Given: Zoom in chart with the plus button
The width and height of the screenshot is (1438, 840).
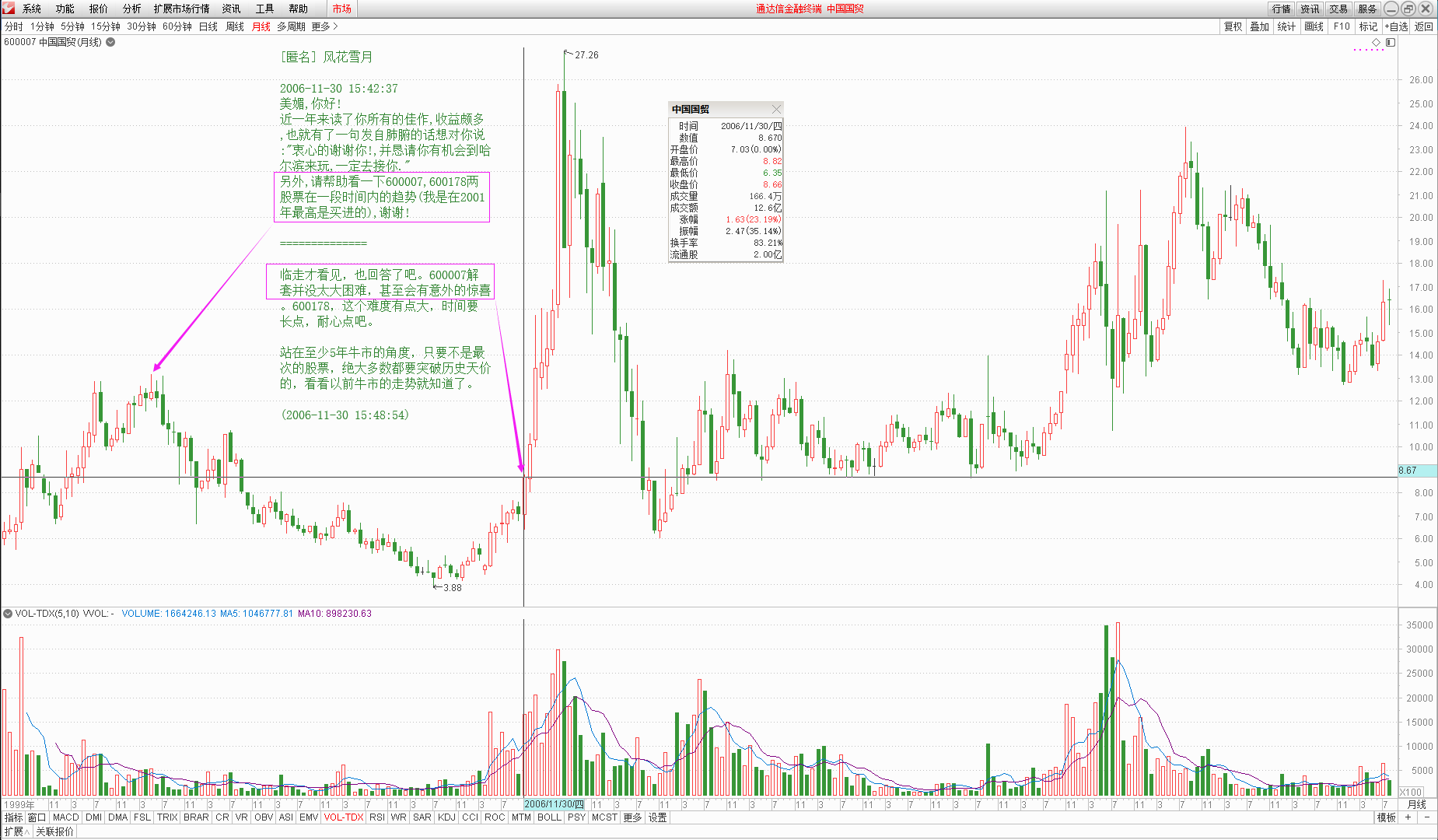Looking at the screenshot, I should point(1408,817).
